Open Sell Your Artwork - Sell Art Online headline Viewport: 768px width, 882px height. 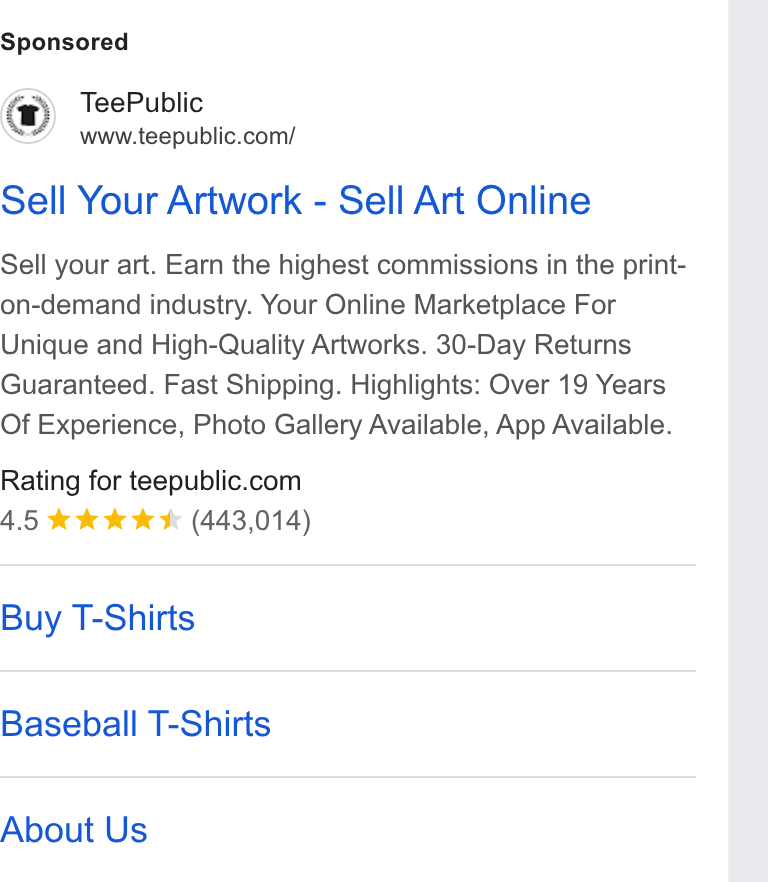coord(295,200)
